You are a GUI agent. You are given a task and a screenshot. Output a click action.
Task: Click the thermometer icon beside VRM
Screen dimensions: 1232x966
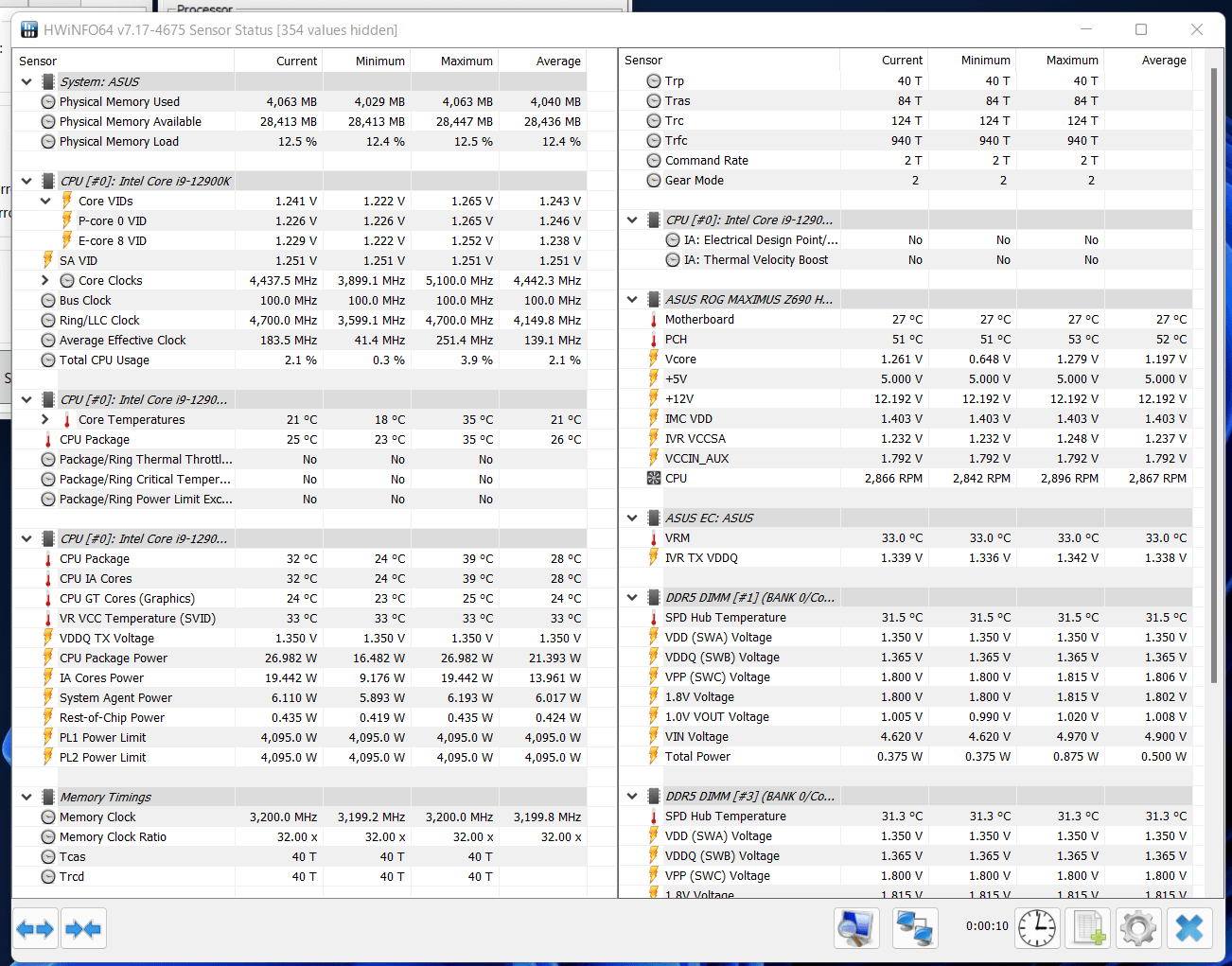click(654, 537)
